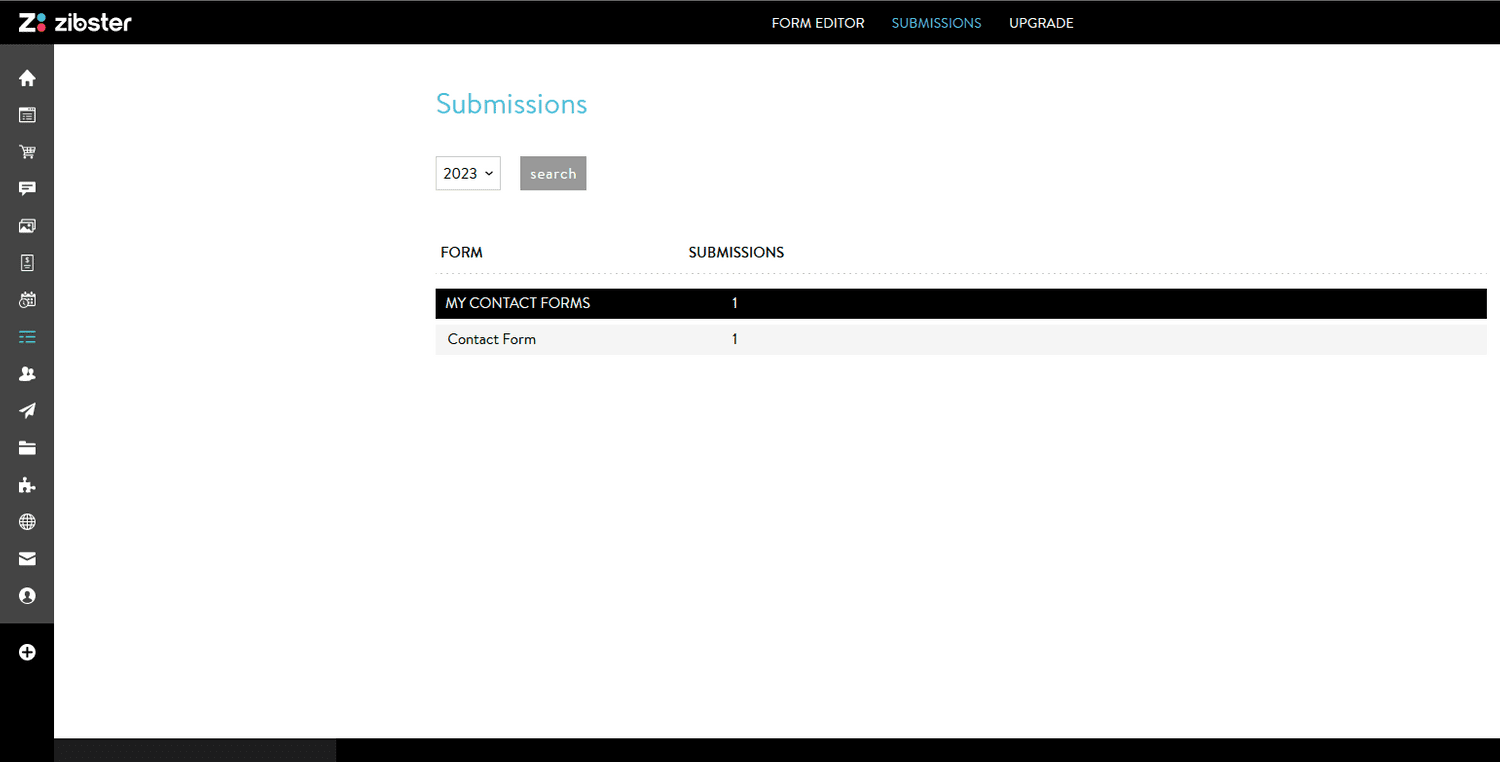Viewport: 1500px width, 762px height.
Task: Click the search button
Action: tap(553, 173)
